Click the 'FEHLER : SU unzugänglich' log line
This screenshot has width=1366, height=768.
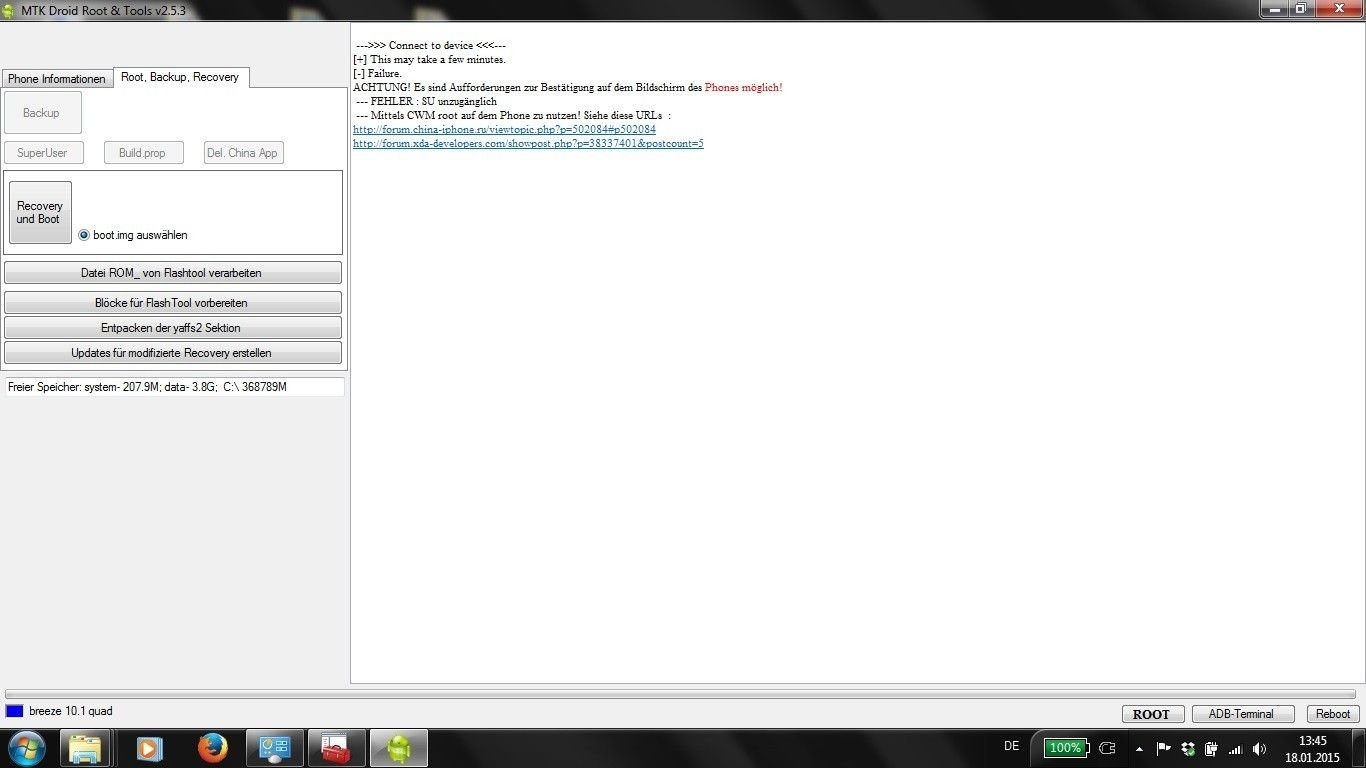click(426, 101)
